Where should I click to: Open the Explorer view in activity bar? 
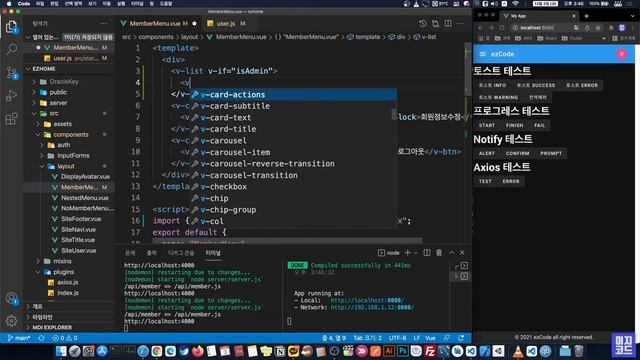point(11,27)
